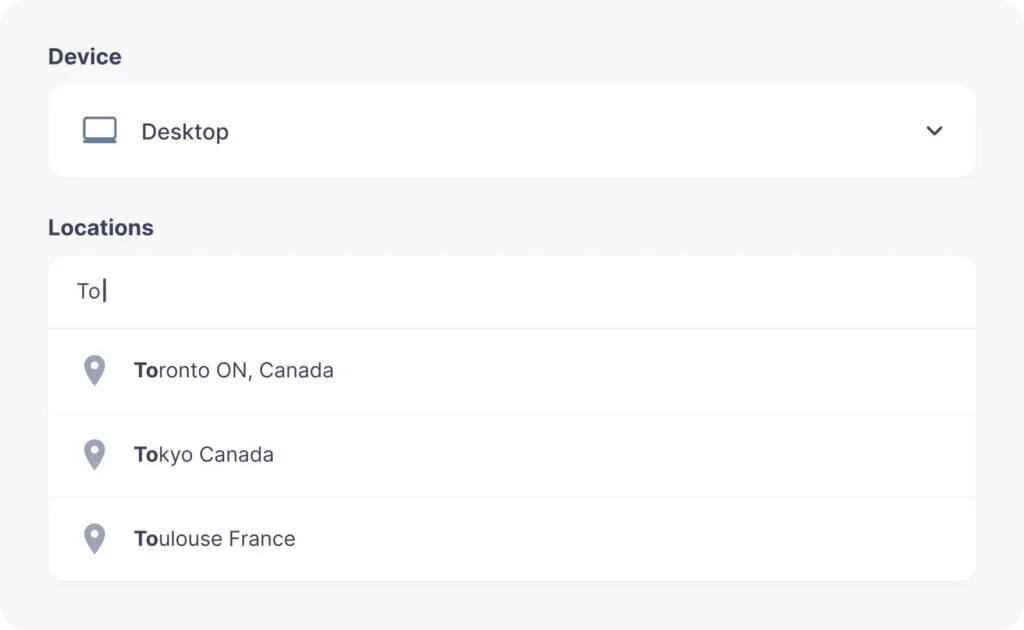
Task: Click the typed "To" text in the location search
Action: [x=89, y=291]
